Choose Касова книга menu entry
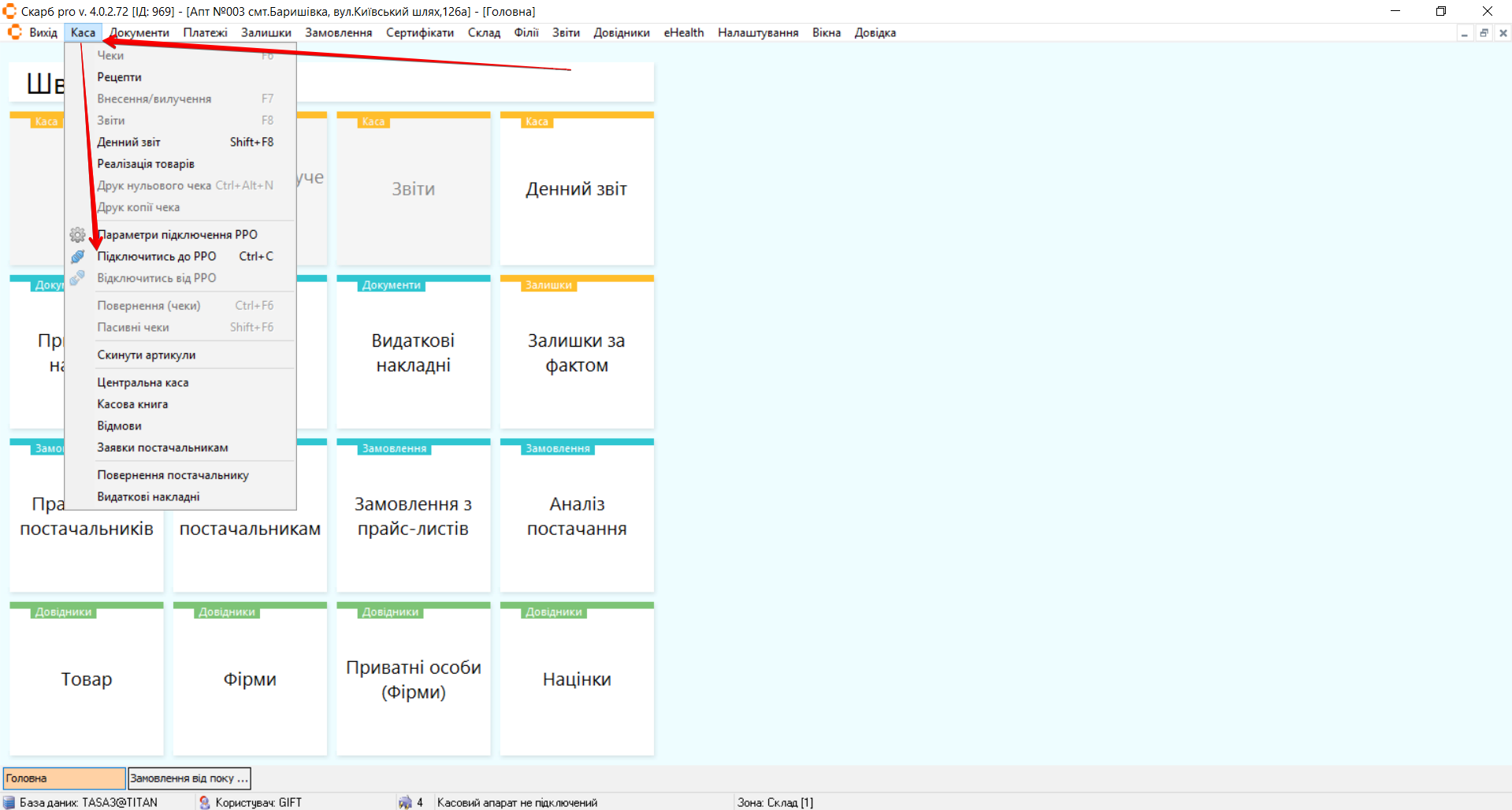The image size is (1512, 810). coord(132,404)
